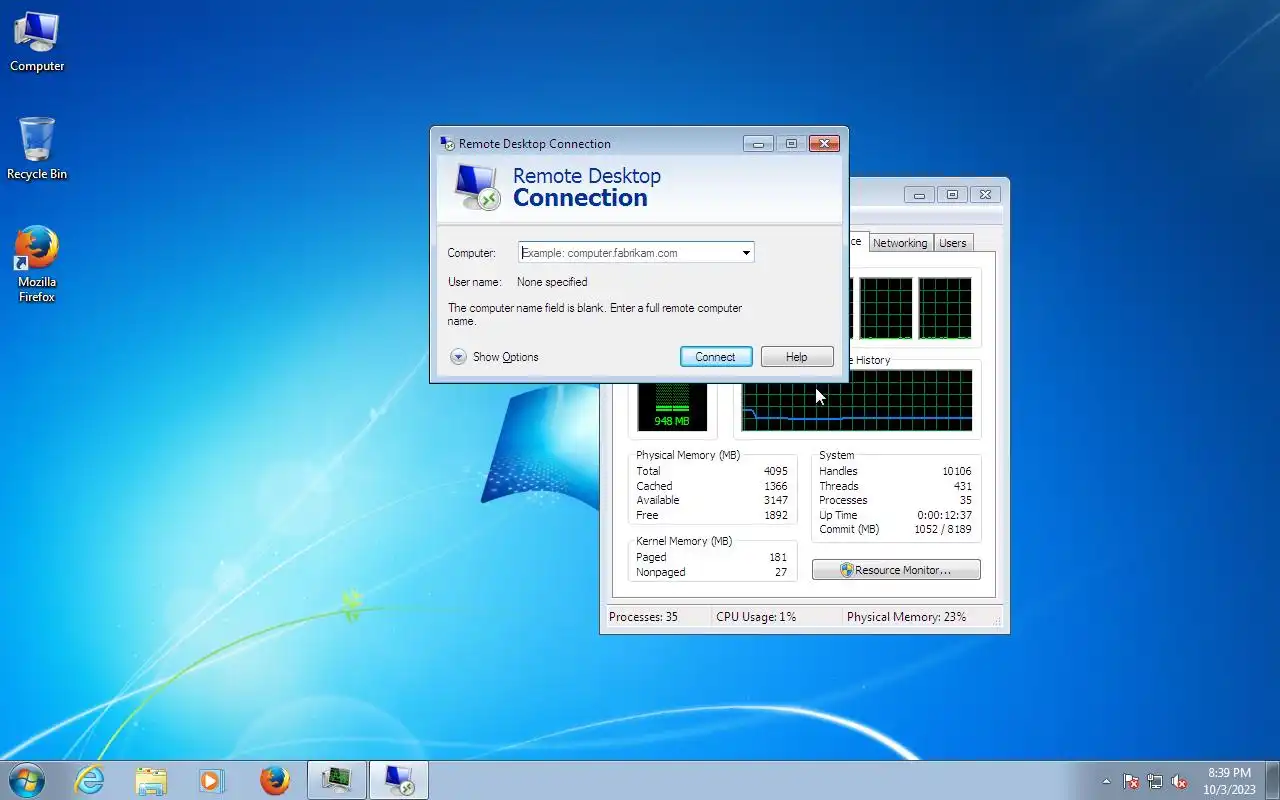Open the Windows Start menu orb
1280x800 pixels.
pyautogui.click(x=27, y=780)
